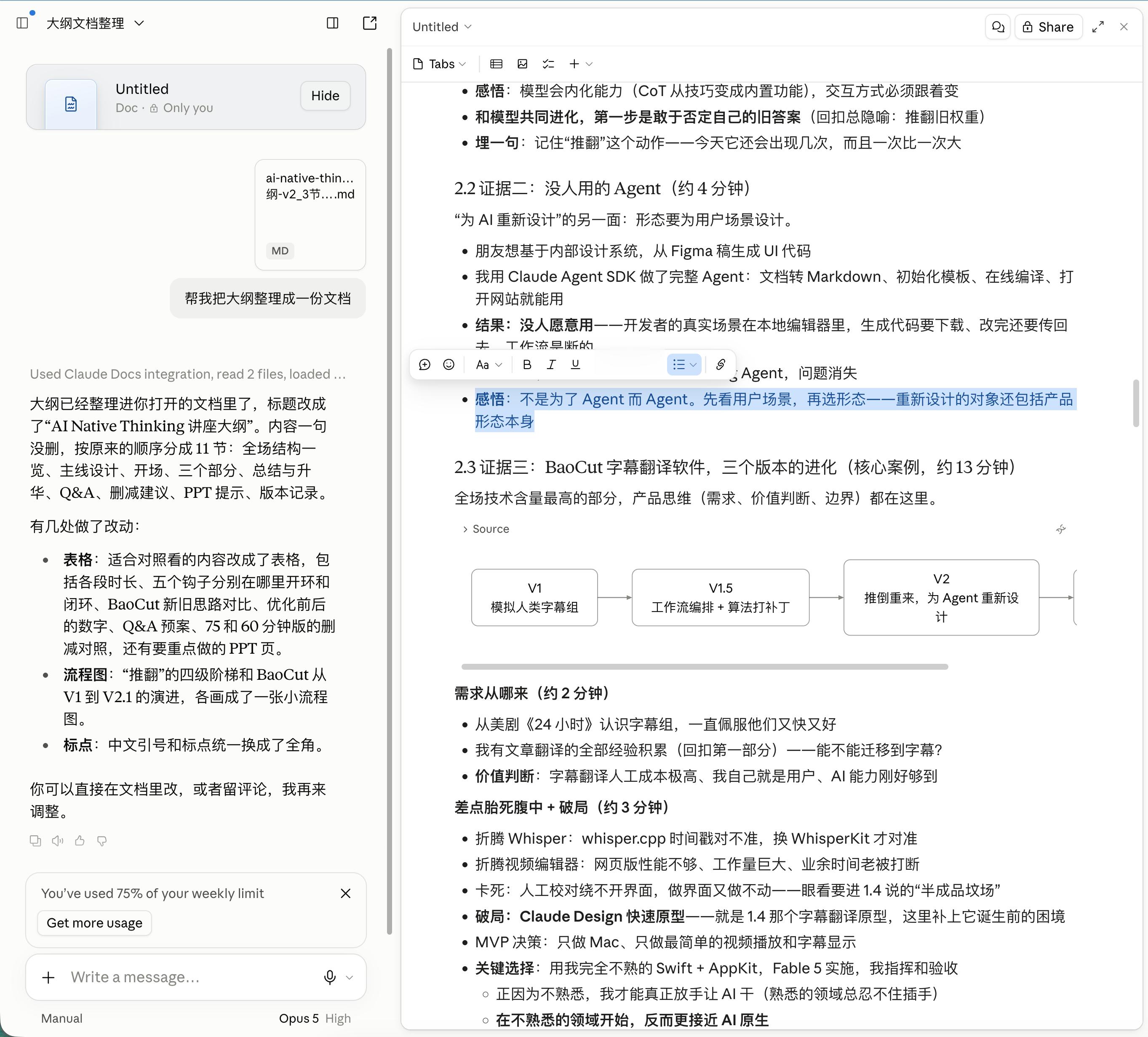Open the ai-native-thinking markdown attachment

310,214
